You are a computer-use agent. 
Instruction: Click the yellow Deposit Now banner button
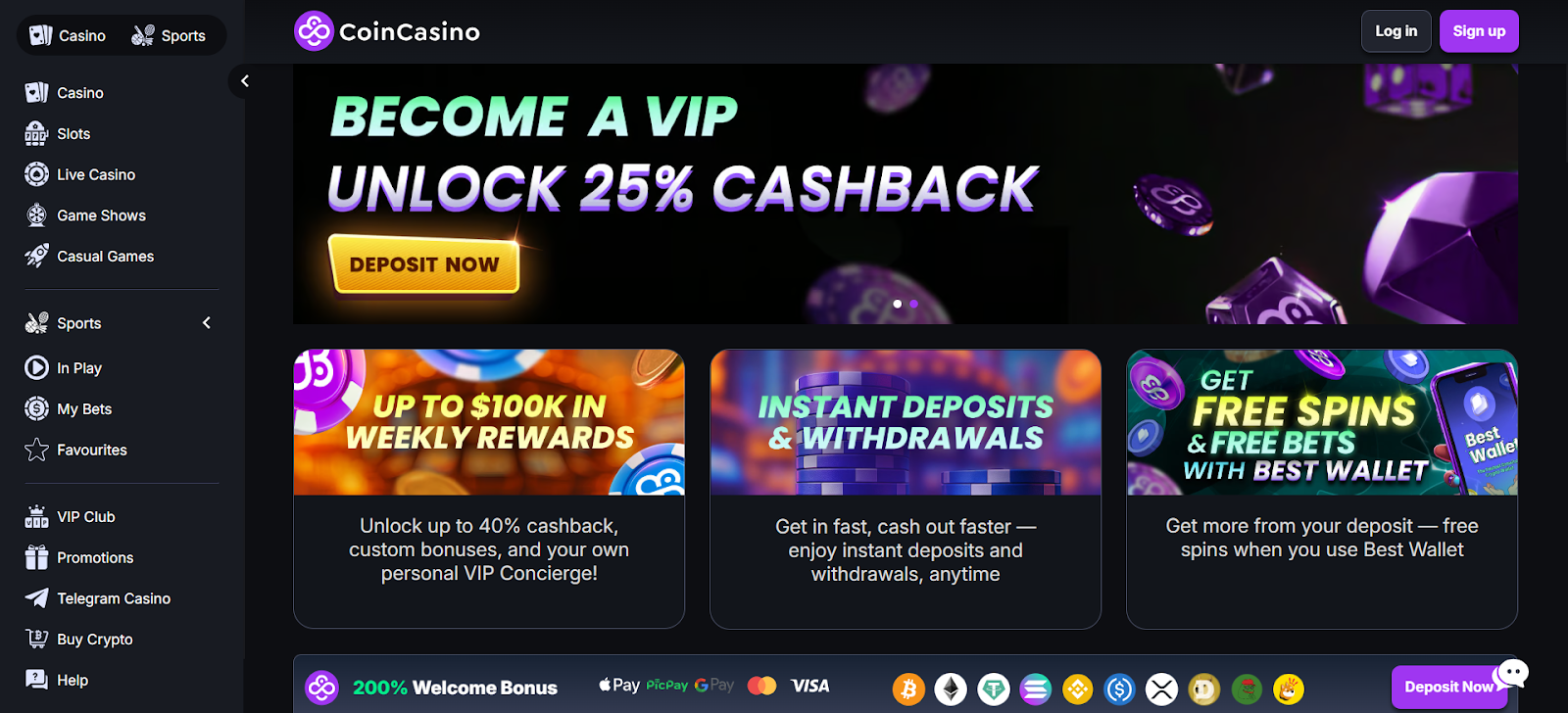tap(423, 264)
